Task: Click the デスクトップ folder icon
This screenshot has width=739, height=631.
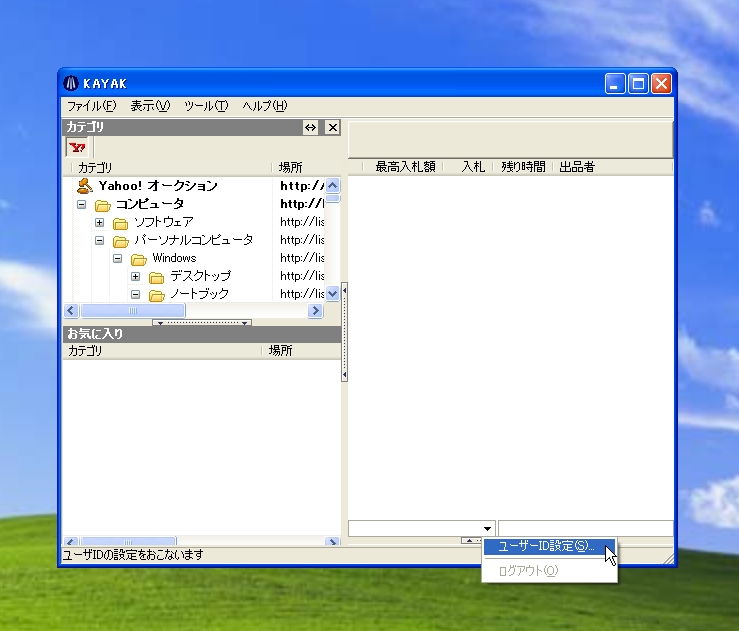Action: click(x=156, y=277)
